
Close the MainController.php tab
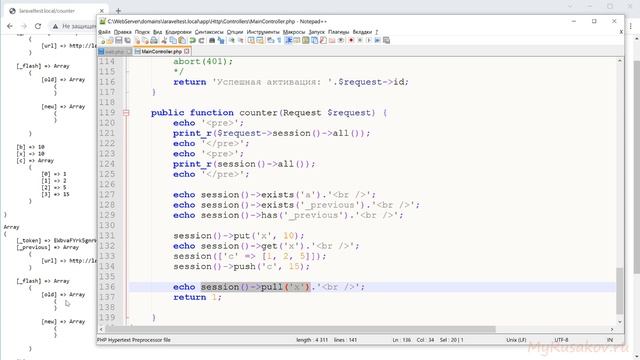pos(187,51)
